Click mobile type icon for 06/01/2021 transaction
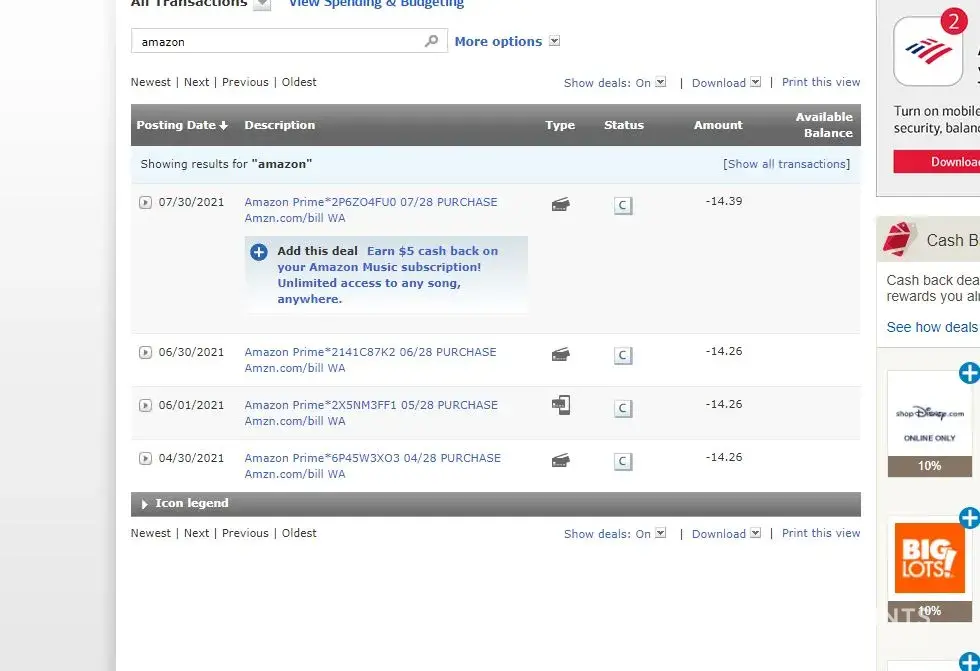The width and height of the screenshot is (980, 671). point(561,405)
